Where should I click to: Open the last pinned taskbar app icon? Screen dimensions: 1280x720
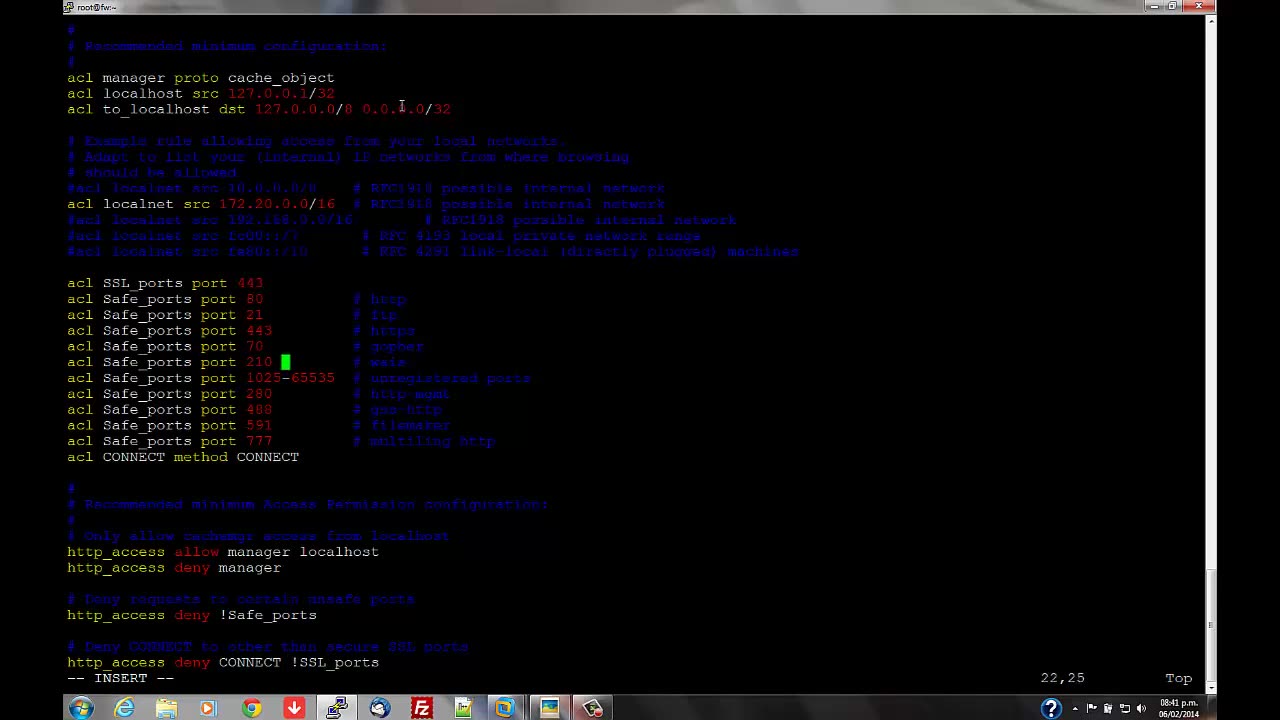593,708
